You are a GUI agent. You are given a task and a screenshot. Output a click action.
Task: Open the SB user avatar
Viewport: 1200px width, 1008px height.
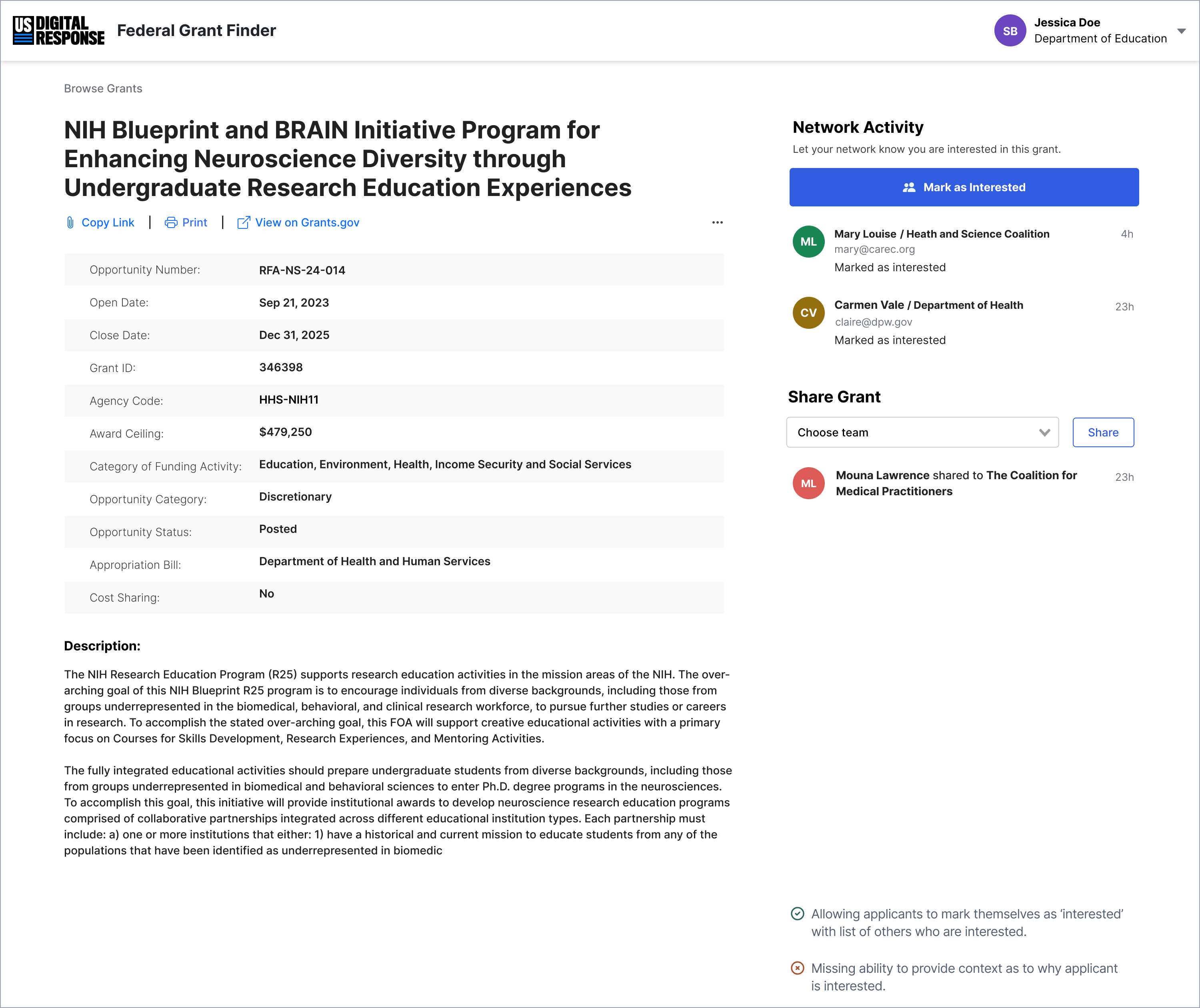[x=1010, y=31]
